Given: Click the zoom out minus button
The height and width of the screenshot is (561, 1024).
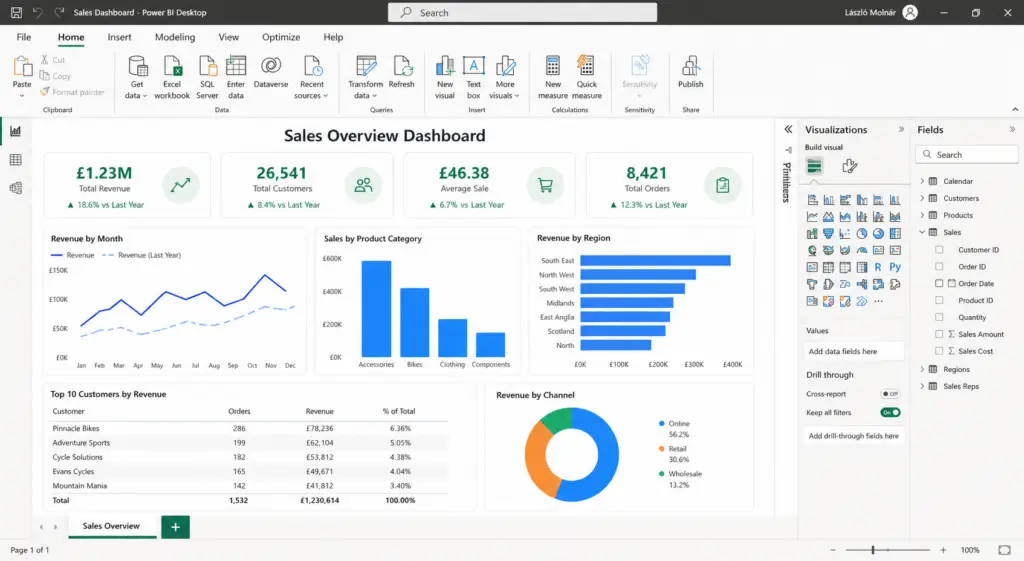Looking at the screenshot, I should click(833, 550).
